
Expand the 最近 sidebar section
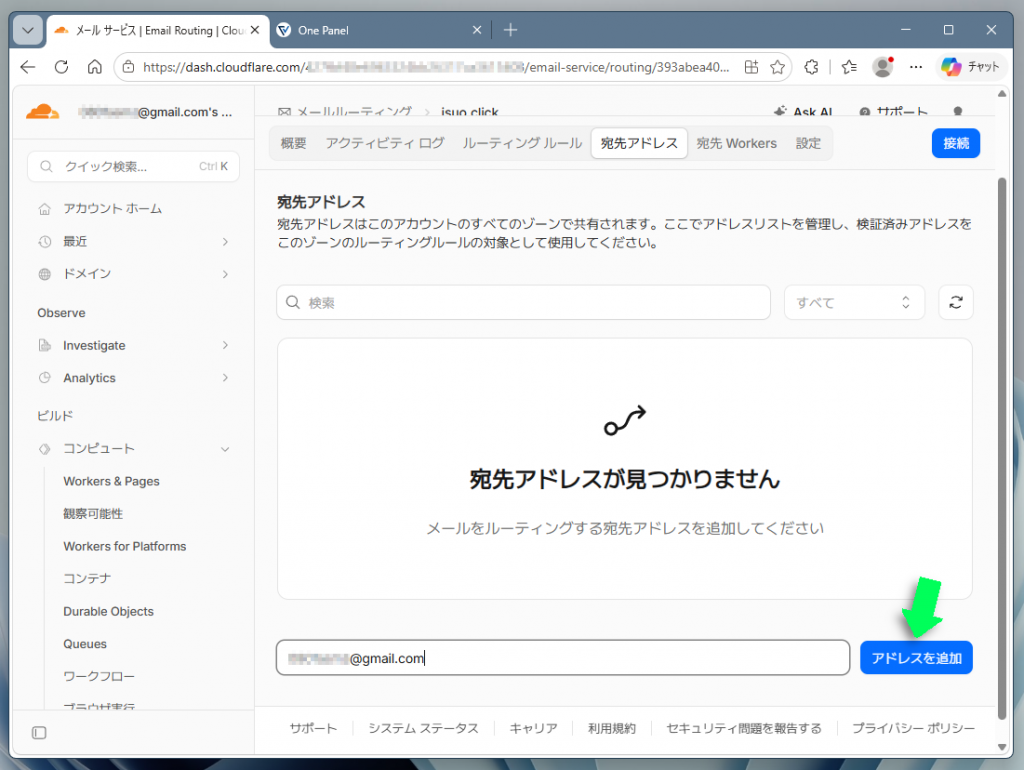133,242
